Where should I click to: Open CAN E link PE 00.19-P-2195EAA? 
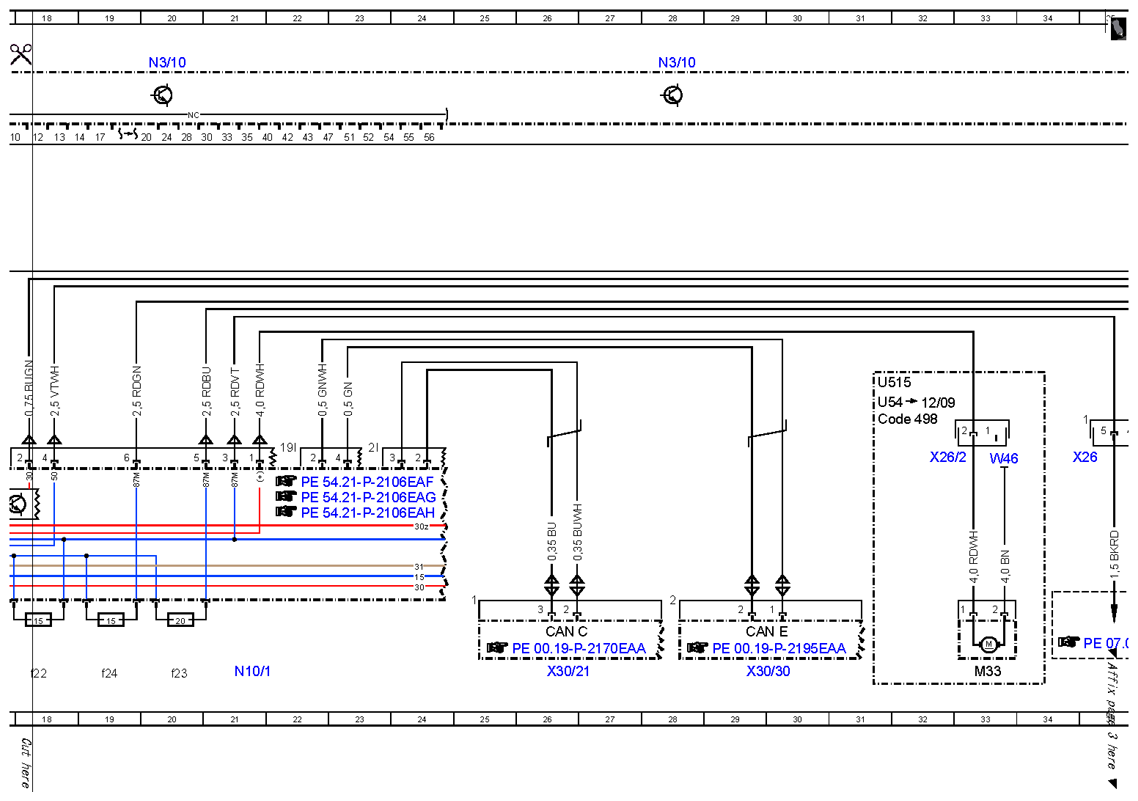(x=779, y=648)
